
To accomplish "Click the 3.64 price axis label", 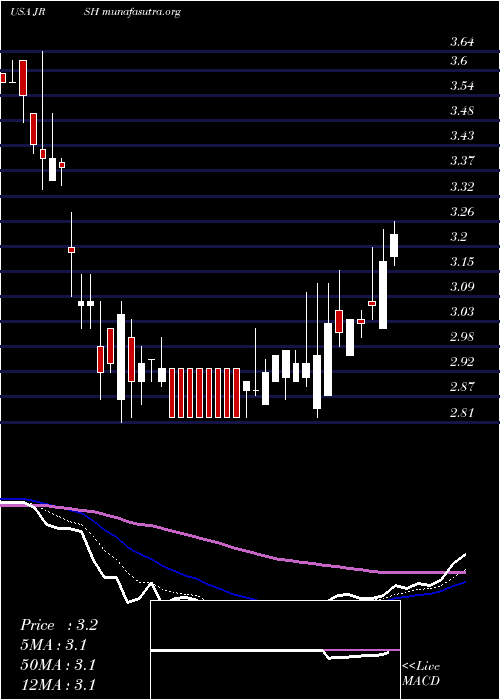I will click(x=462, y=42).
